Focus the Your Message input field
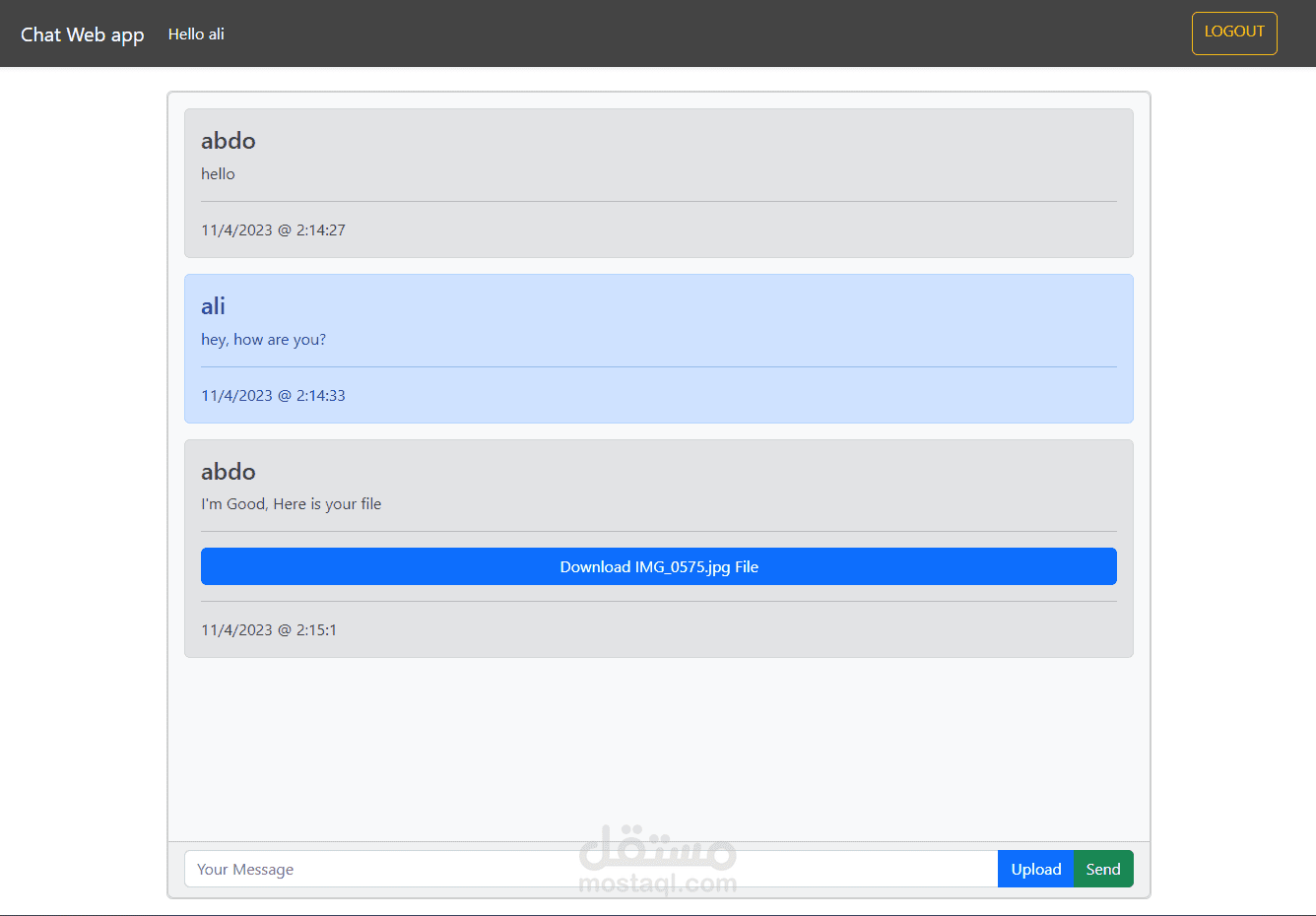1316x916 pixels. (591, 869)
